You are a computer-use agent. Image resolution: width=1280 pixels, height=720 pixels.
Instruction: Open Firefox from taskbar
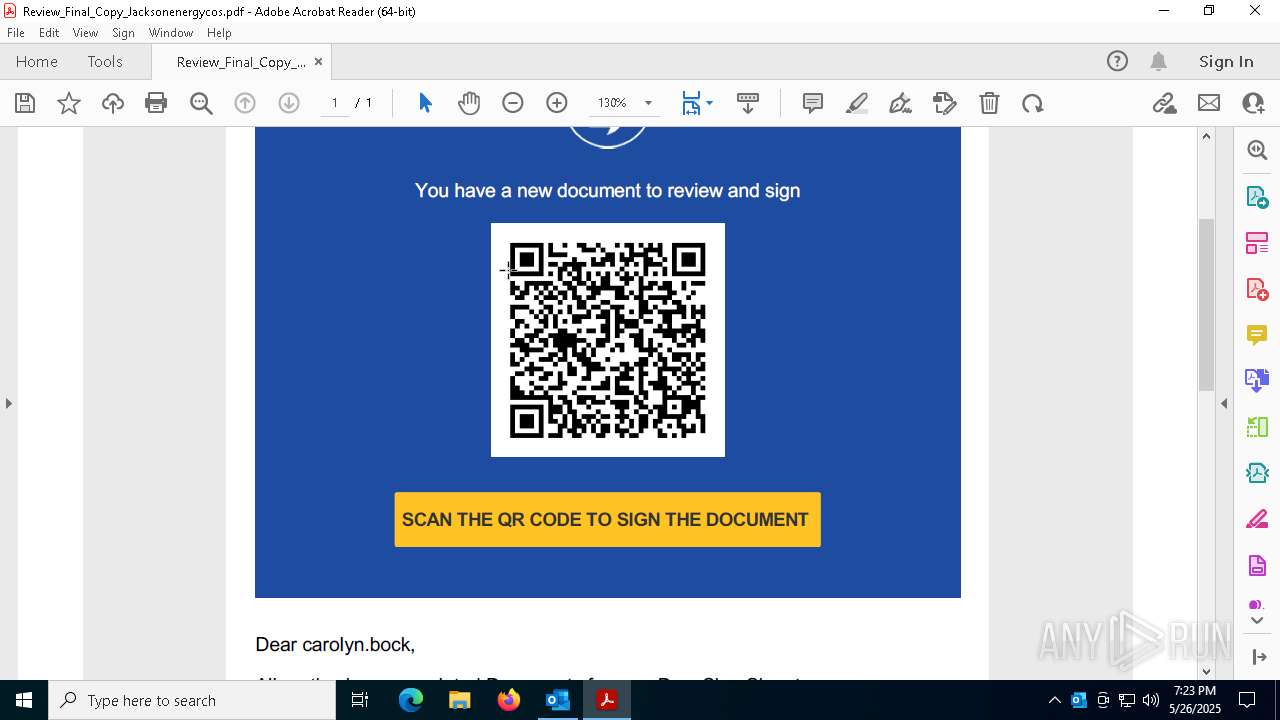[x=509, y=700]
